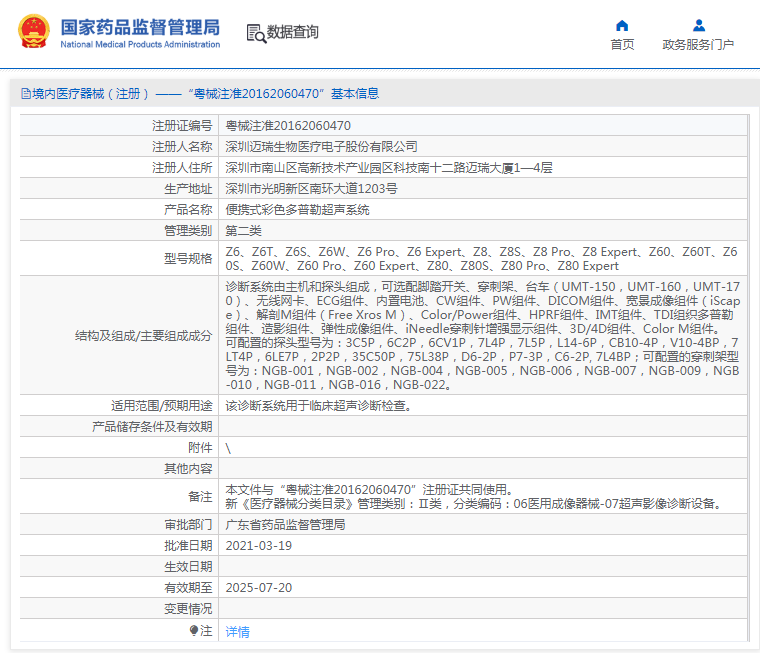This screenshot has height=653, width=760.
Task: Click the 批准日期 label
Action: 188,546
